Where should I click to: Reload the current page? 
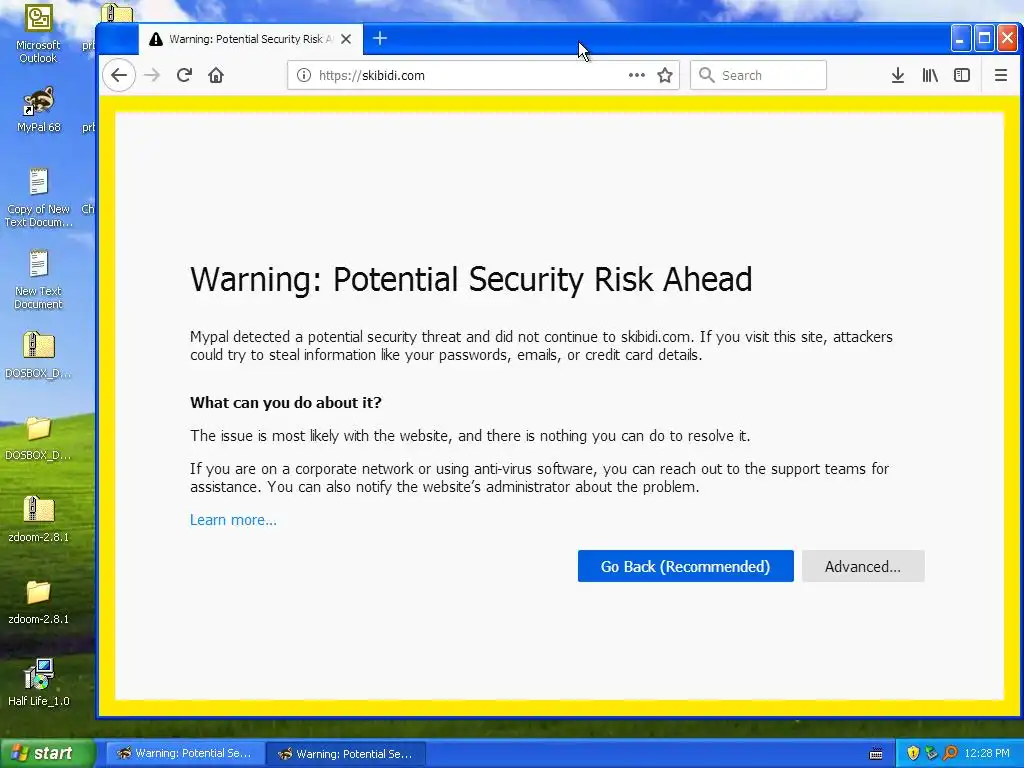coord(184,75)
